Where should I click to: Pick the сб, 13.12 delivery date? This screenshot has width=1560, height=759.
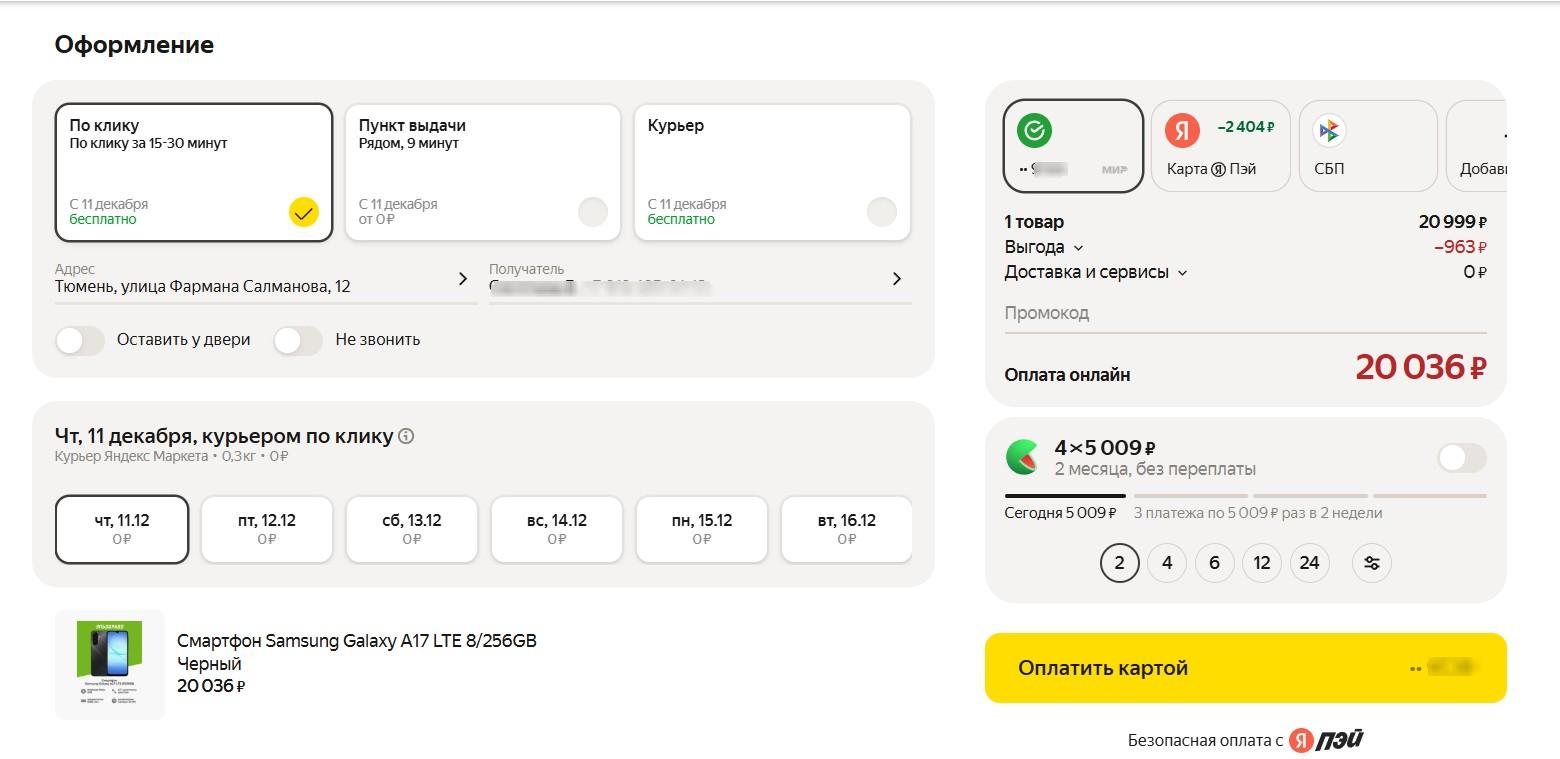(411, 529)
